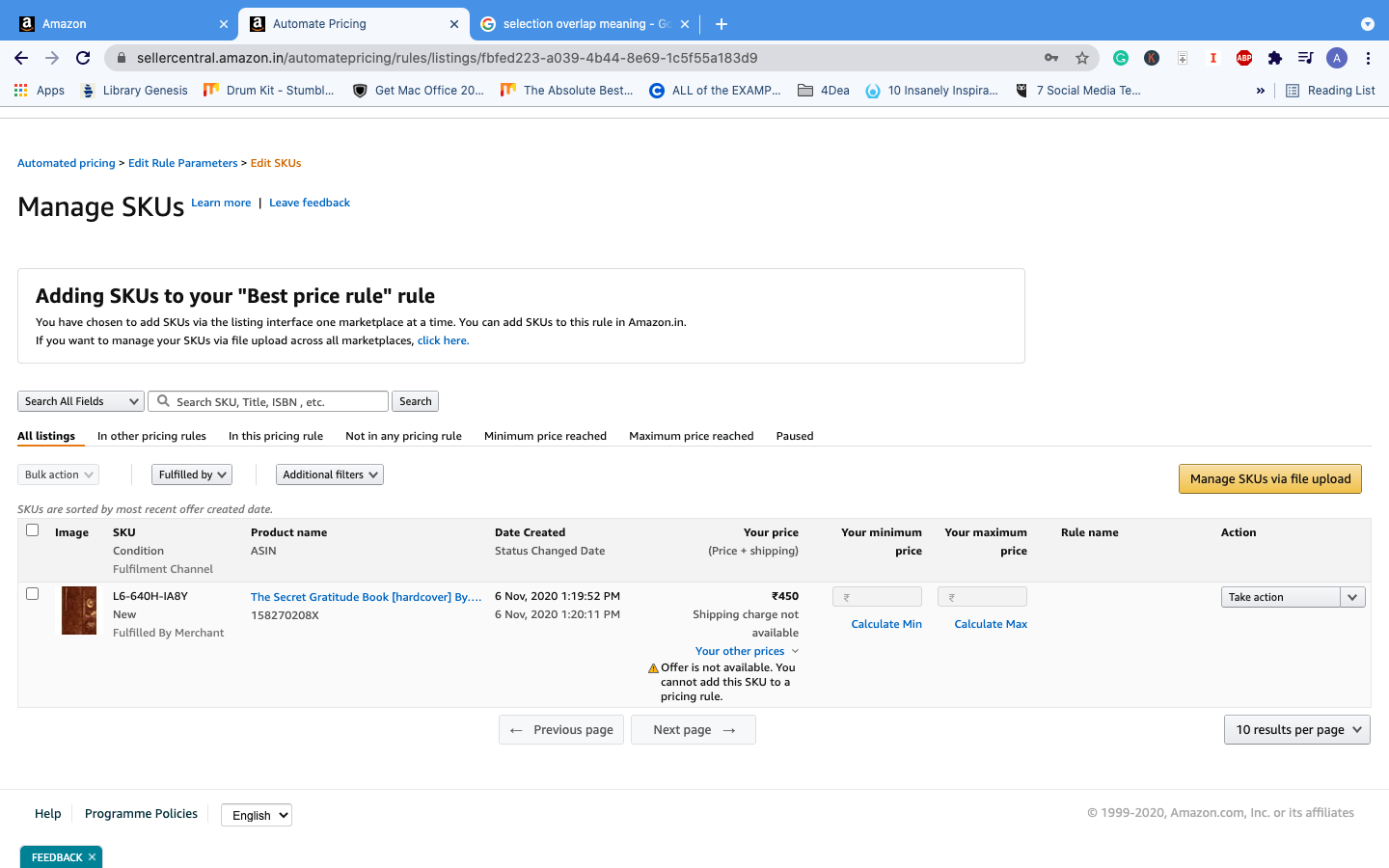Click Manage SKUs via file upload button

(x=1269, y=479)
